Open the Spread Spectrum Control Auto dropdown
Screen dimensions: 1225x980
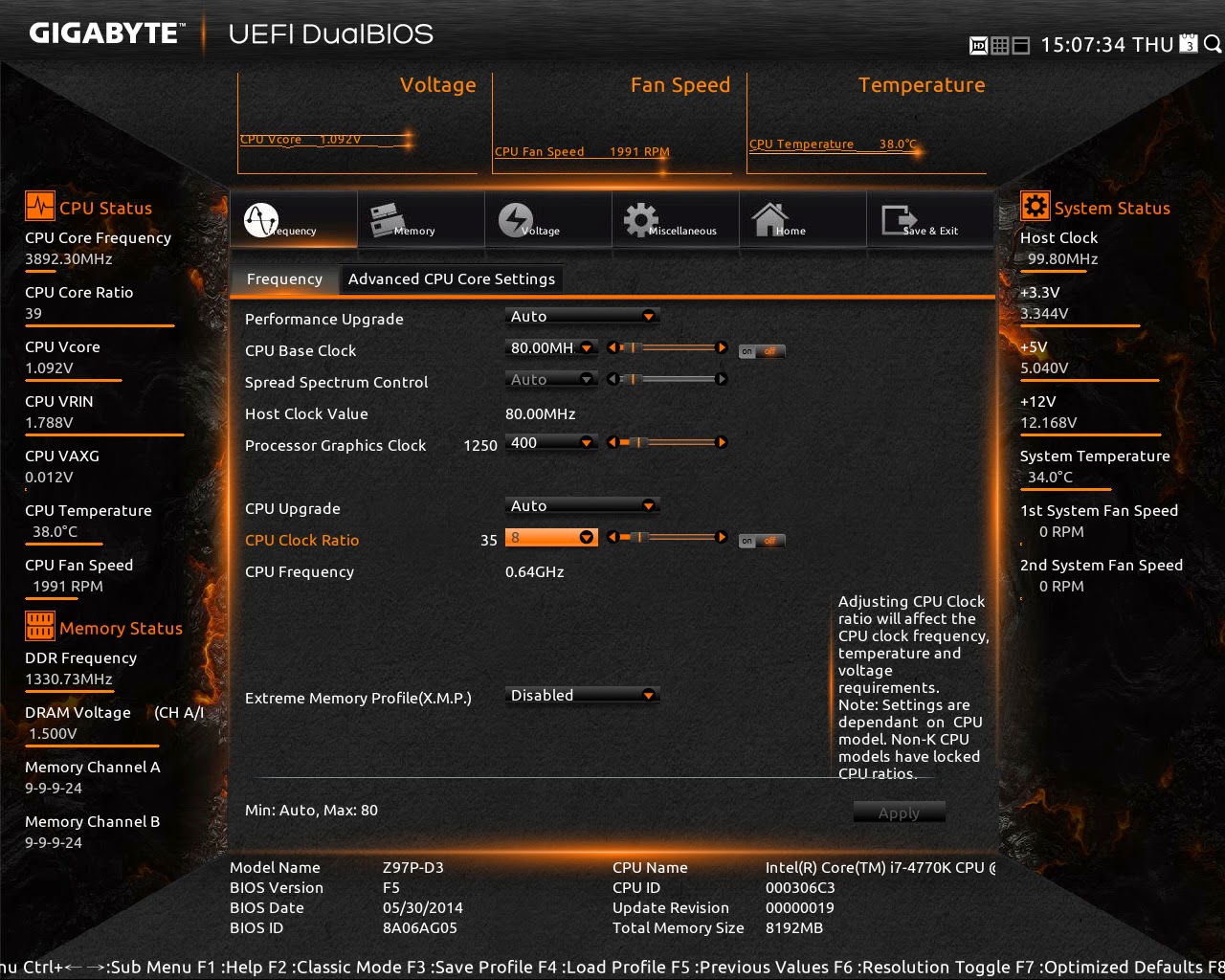(x=551, y=380)
